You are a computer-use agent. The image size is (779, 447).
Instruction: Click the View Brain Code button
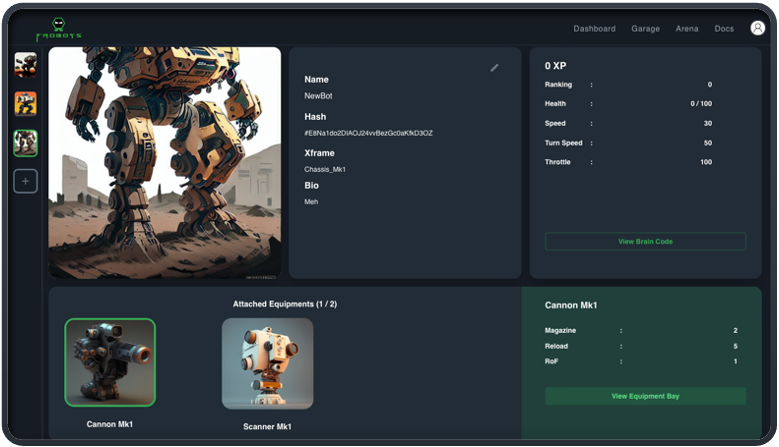click(645, 241)
